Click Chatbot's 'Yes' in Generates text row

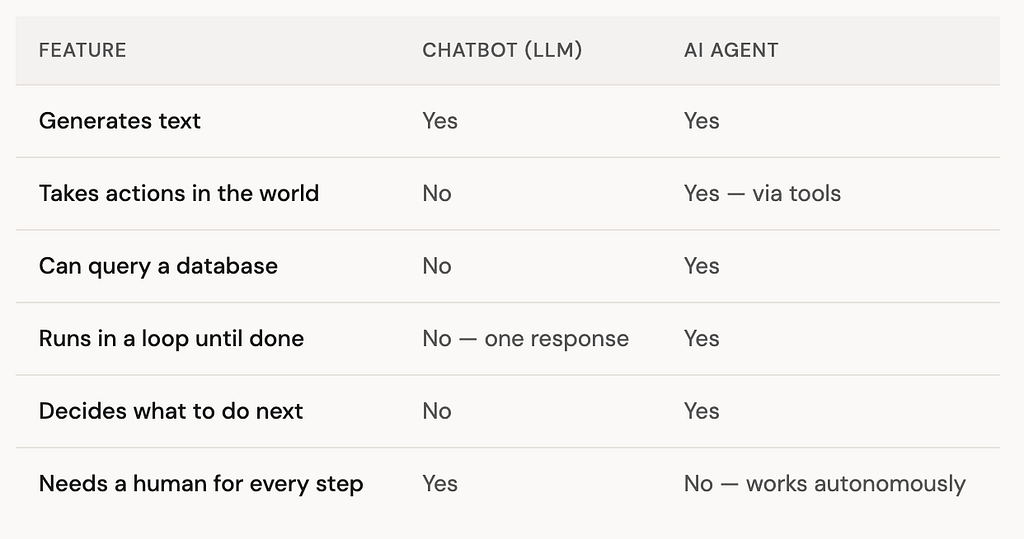[440, 121]
